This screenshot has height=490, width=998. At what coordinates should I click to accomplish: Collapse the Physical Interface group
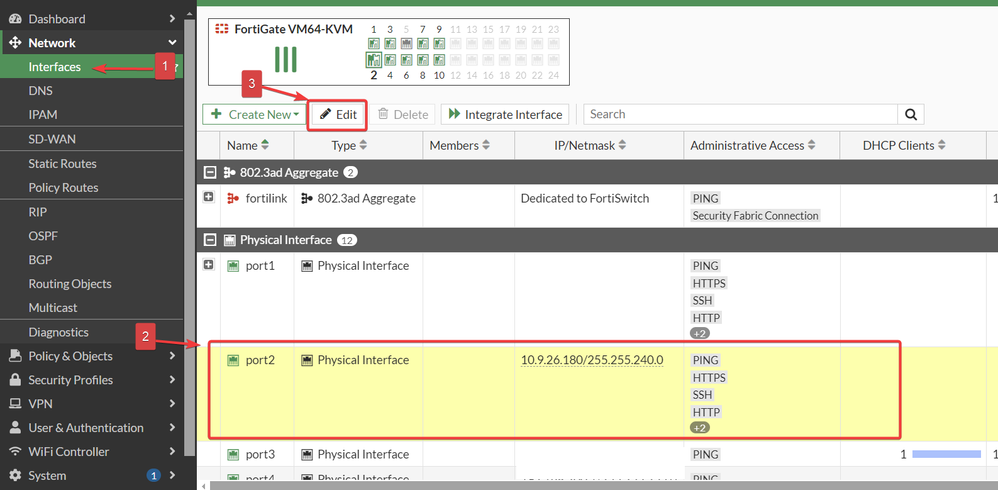point(208,240)
